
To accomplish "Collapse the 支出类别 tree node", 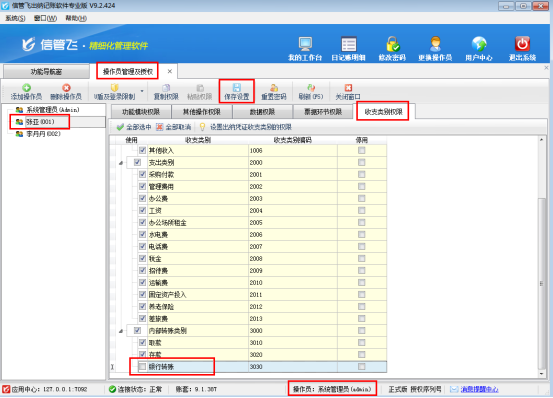I will 121,163.
